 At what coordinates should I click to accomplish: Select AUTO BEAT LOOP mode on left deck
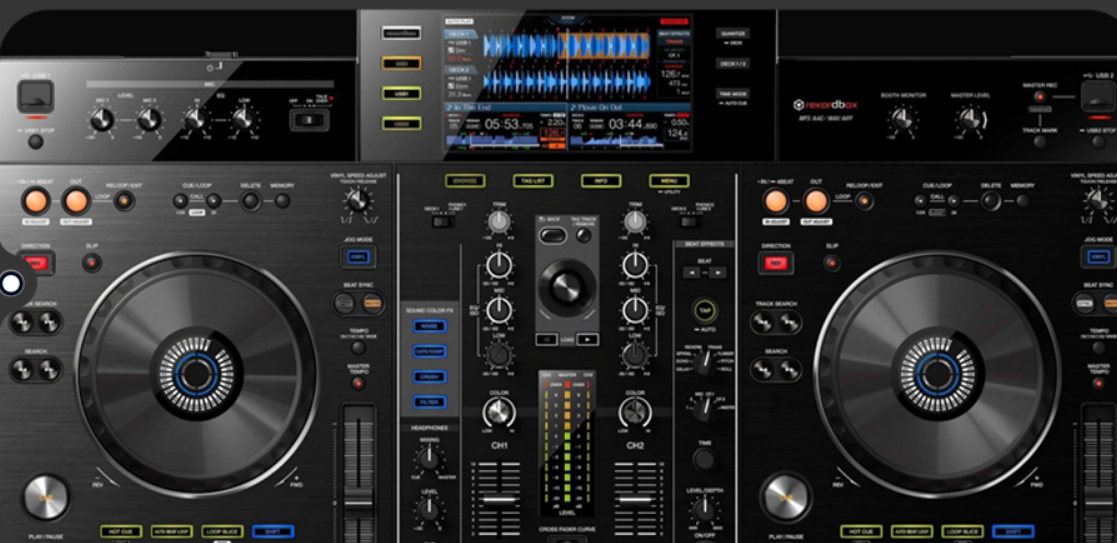pyautogui.click(x=172, y=532)
